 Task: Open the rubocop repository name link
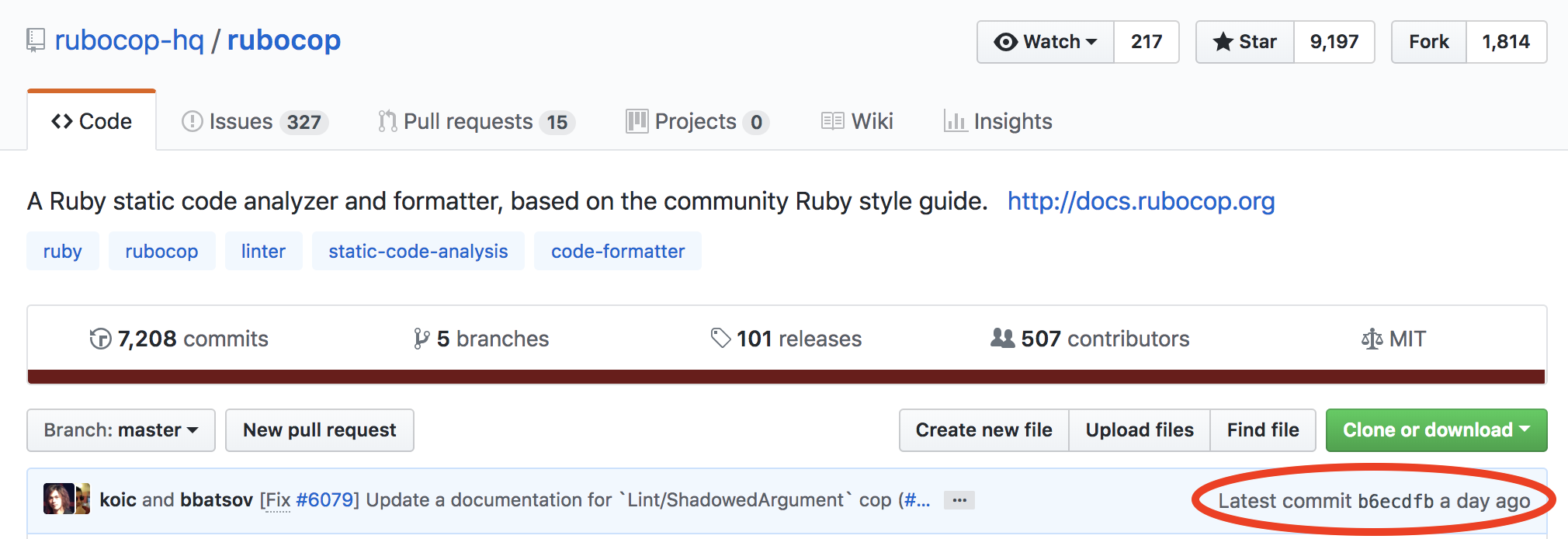pos(283,40)
